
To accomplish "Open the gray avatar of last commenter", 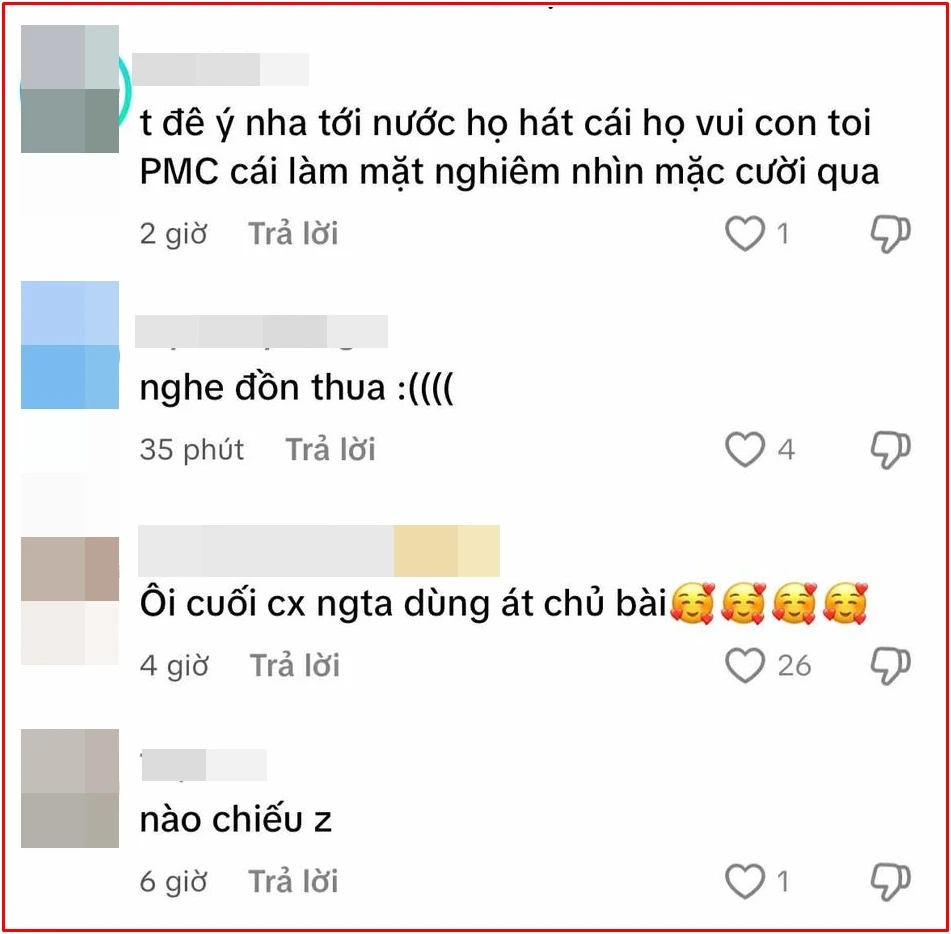I will click(x=70, y=788).
